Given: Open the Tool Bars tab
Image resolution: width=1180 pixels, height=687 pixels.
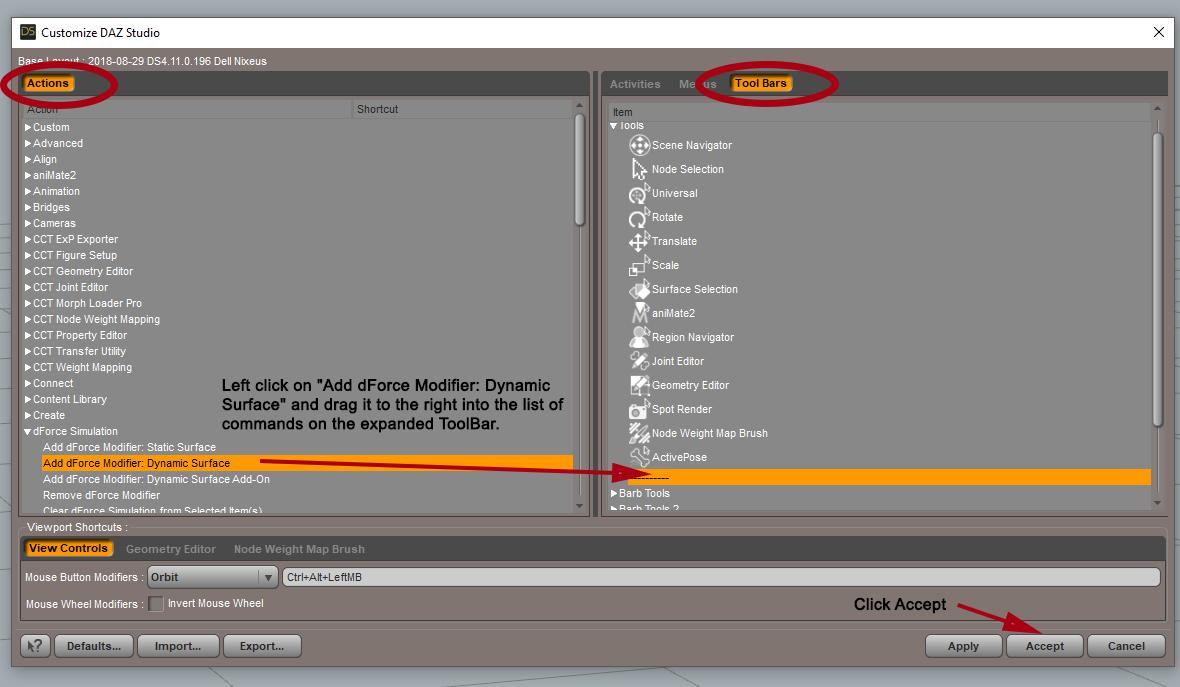Looking at the screenshot, I should point(761,84).
